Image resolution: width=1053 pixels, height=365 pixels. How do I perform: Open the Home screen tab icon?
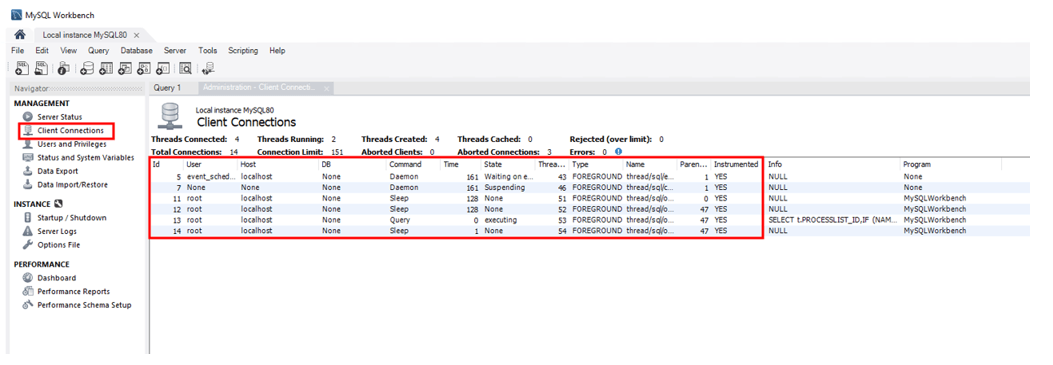click(x=19, y=35)
